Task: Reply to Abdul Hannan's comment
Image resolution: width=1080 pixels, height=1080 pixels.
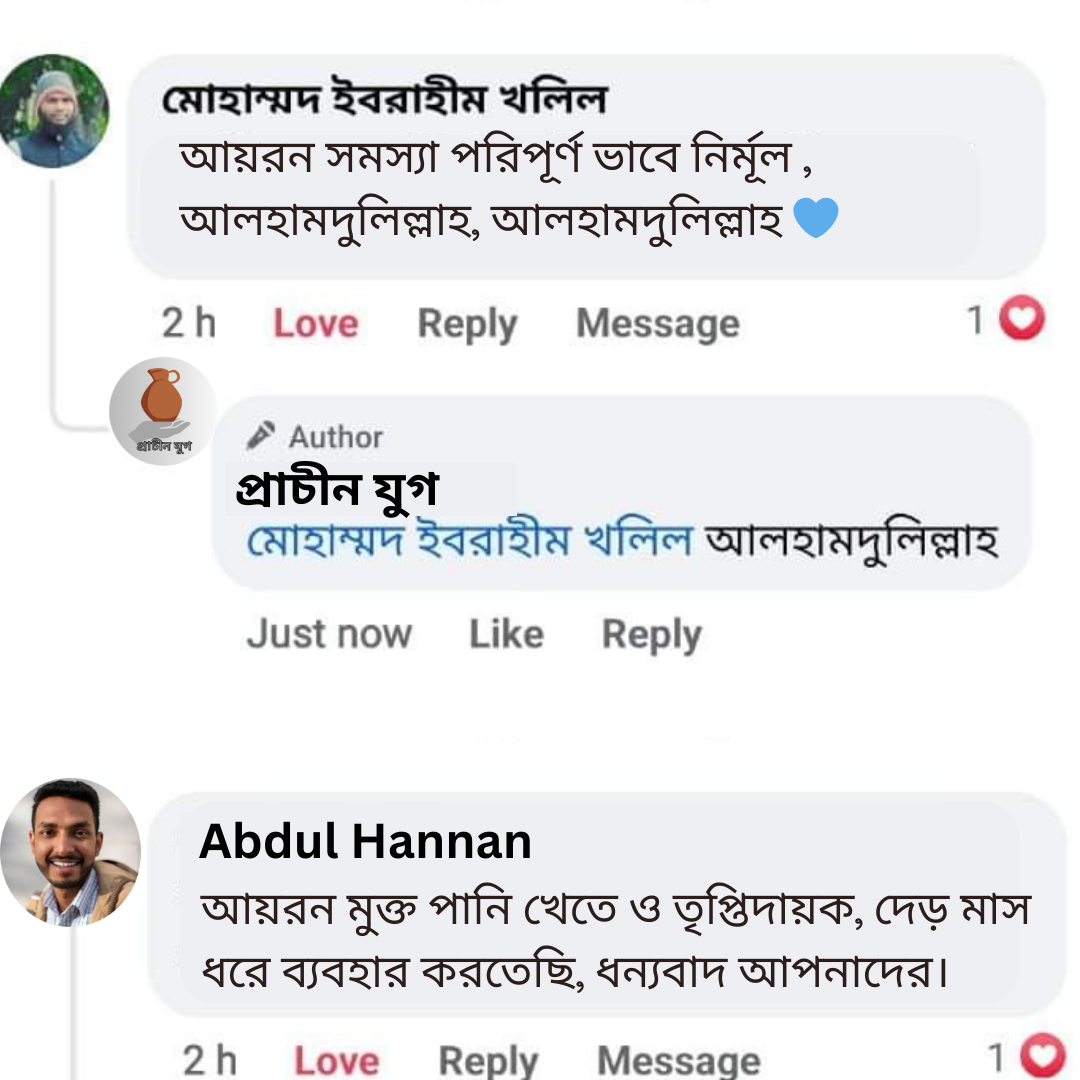Action: point(488,1060)
